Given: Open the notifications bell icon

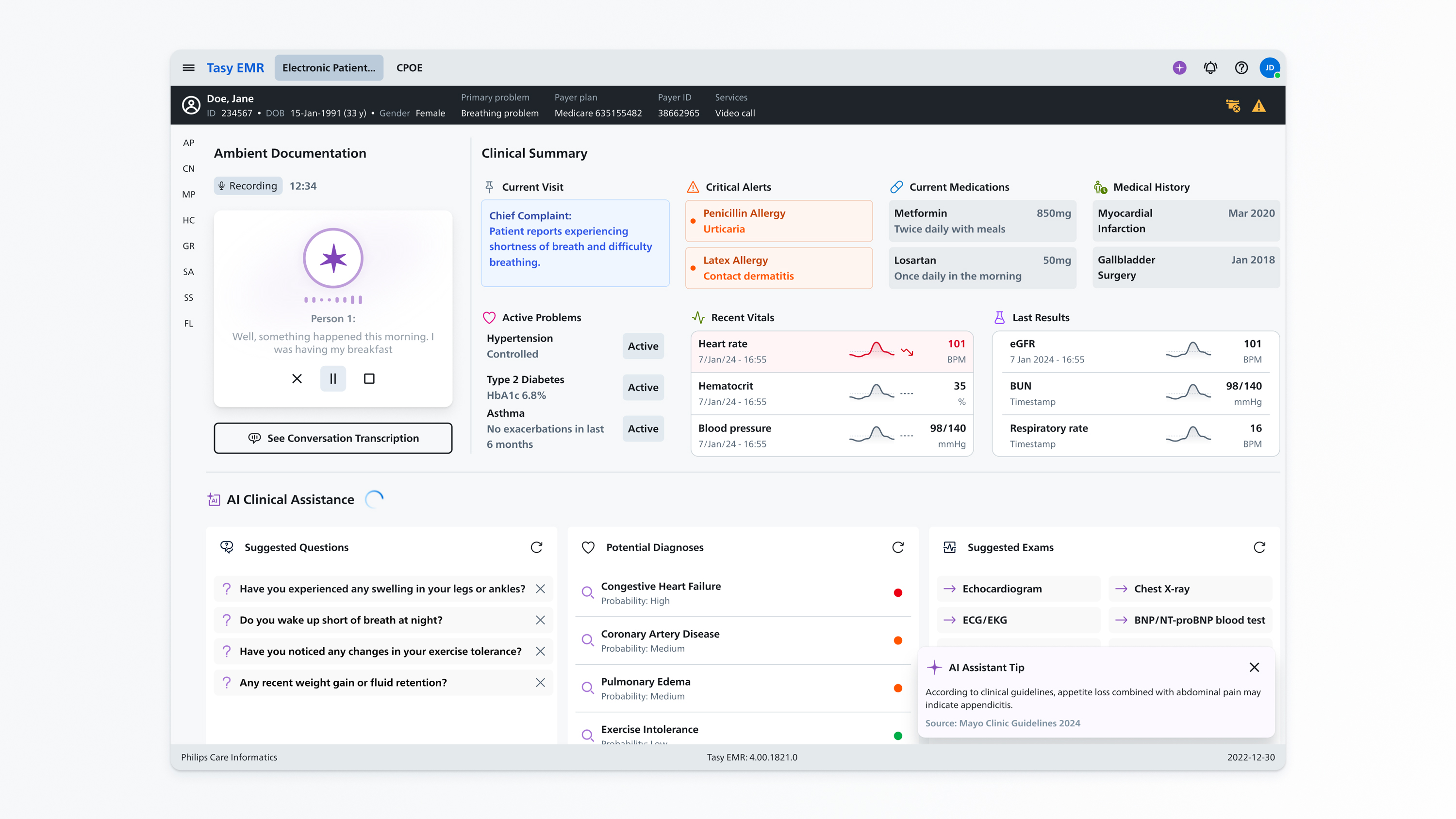Looking at the screenshot, I should click(x=1210, y=67).
